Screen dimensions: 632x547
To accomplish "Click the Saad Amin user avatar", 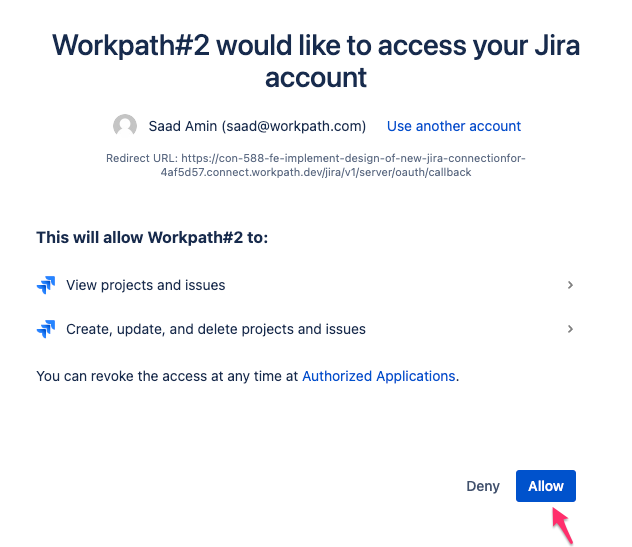I will (x=125, y=125).
